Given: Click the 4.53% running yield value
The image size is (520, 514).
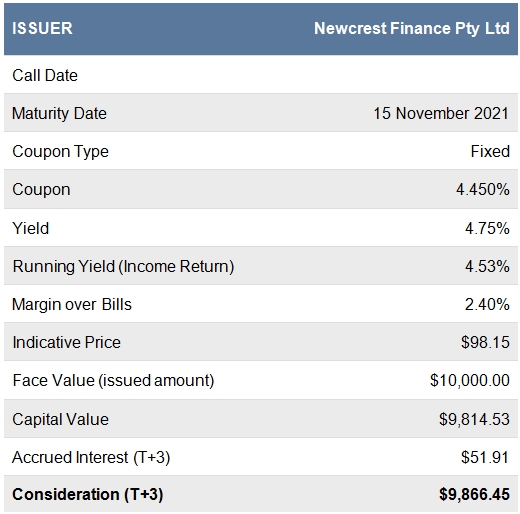Looking at the screenshot, I should [x=487, y=267].
